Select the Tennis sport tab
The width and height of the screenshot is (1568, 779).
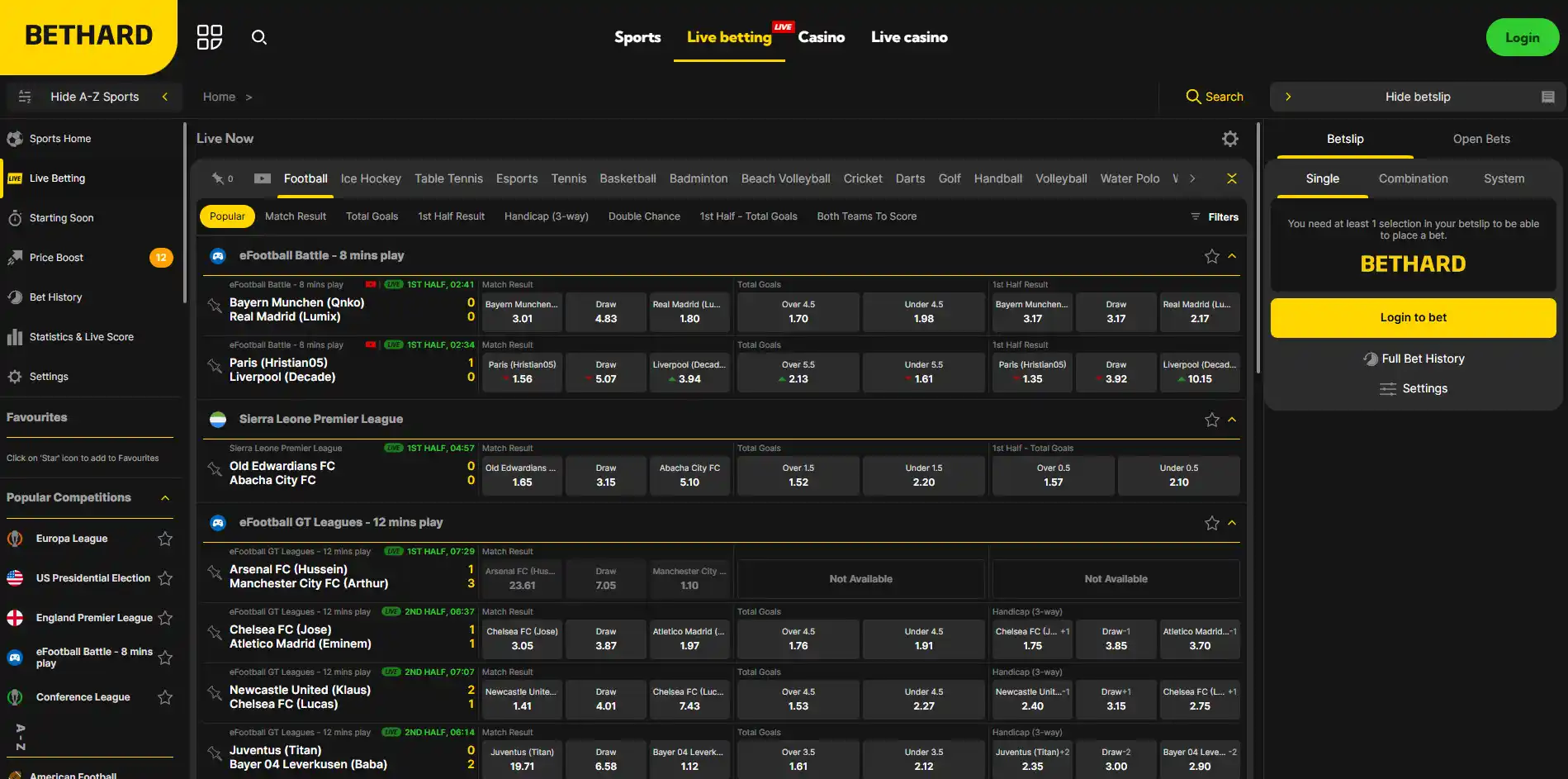(x=568, y=178)
